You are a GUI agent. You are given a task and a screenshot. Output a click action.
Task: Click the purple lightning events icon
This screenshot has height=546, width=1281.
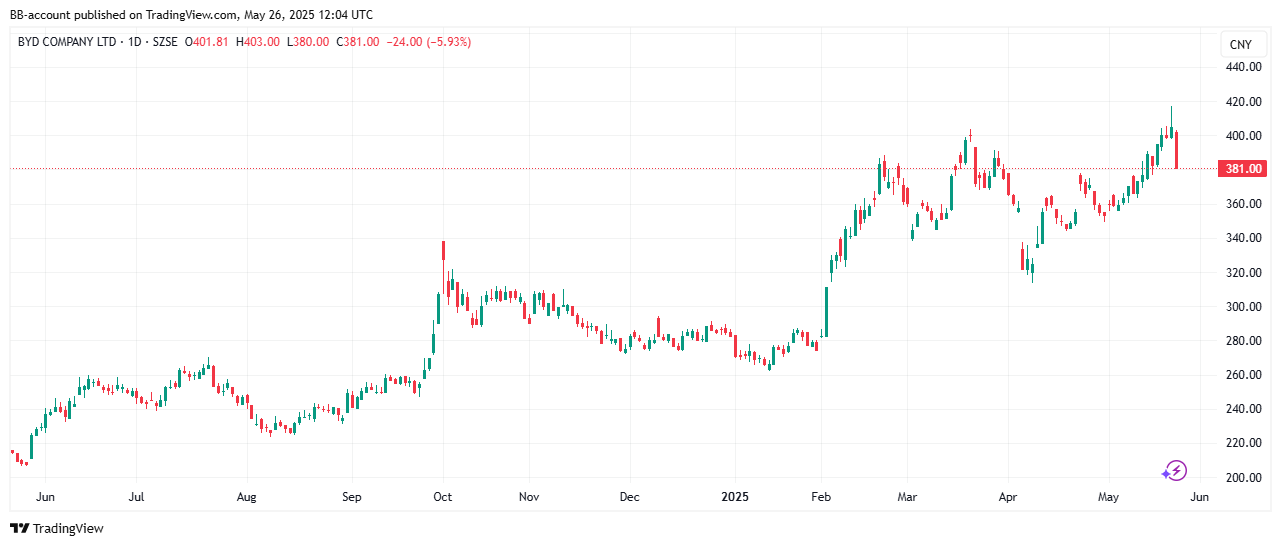click(x=1174, y=470)
